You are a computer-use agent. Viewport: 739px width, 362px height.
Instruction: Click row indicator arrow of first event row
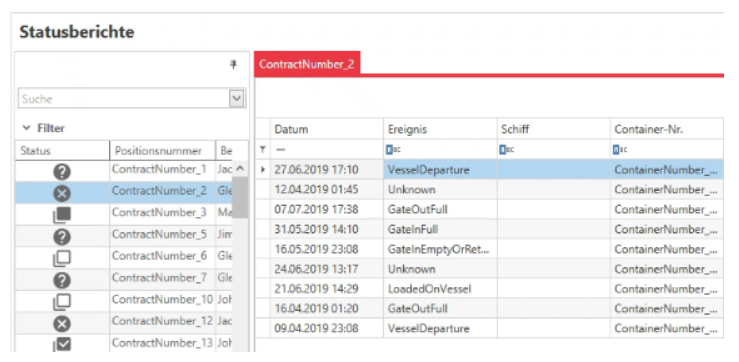(263, 169)
